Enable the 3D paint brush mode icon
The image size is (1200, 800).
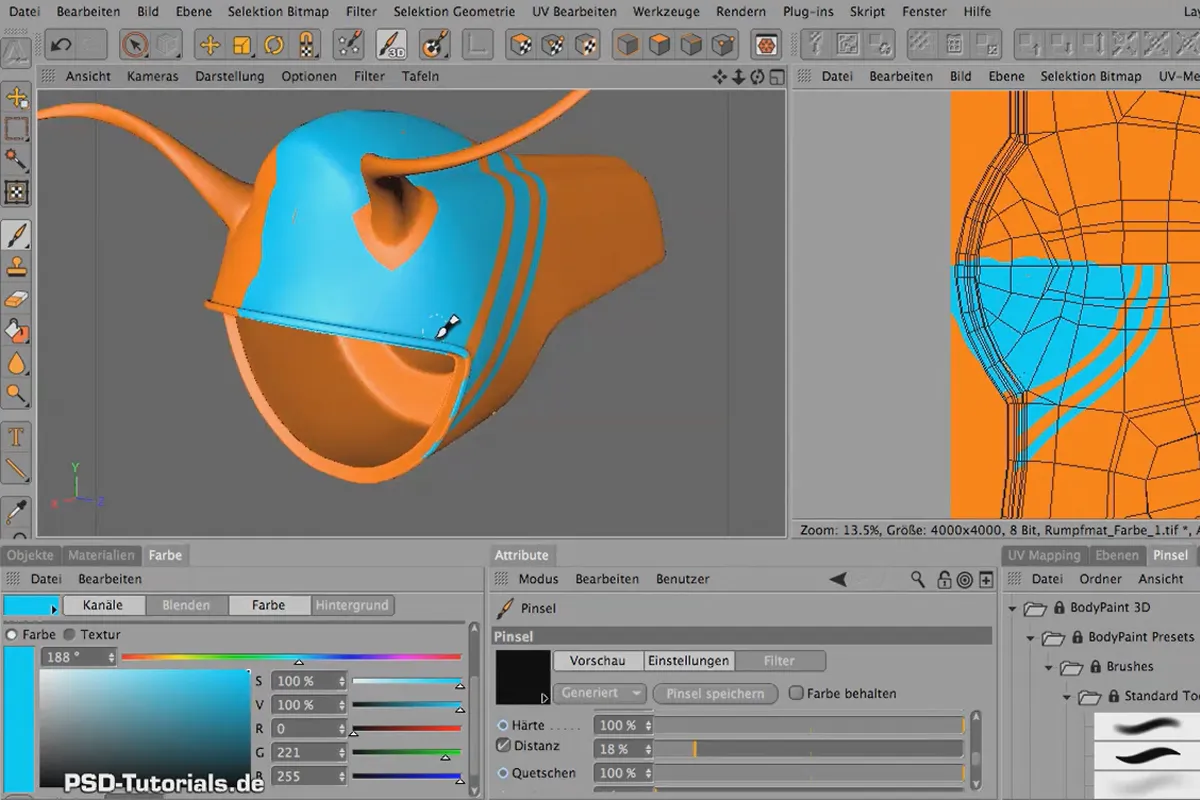coord(391,45)
